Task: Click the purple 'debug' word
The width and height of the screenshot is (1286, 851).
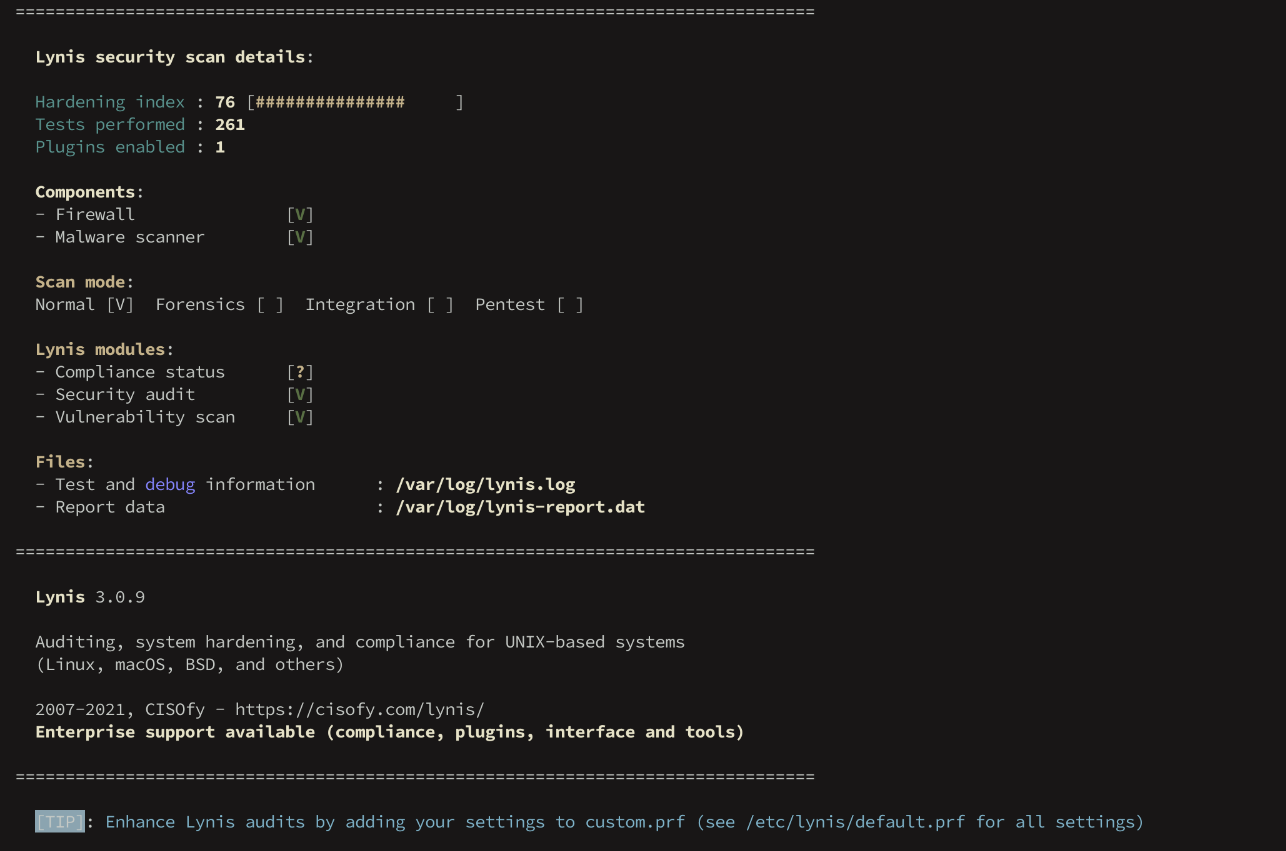Action: point(170,484)
